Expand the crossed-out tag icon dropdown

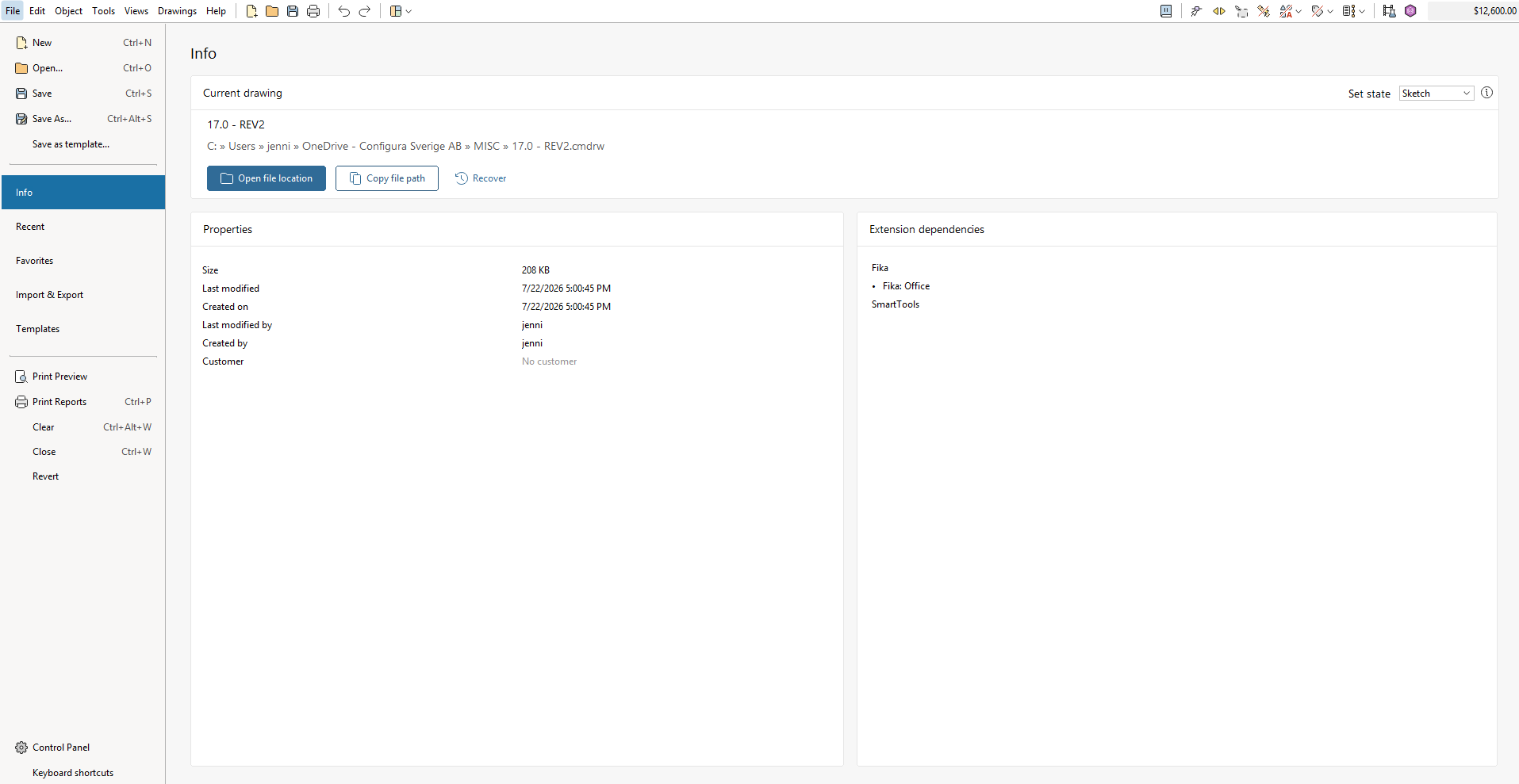(x=1330, y=11)
